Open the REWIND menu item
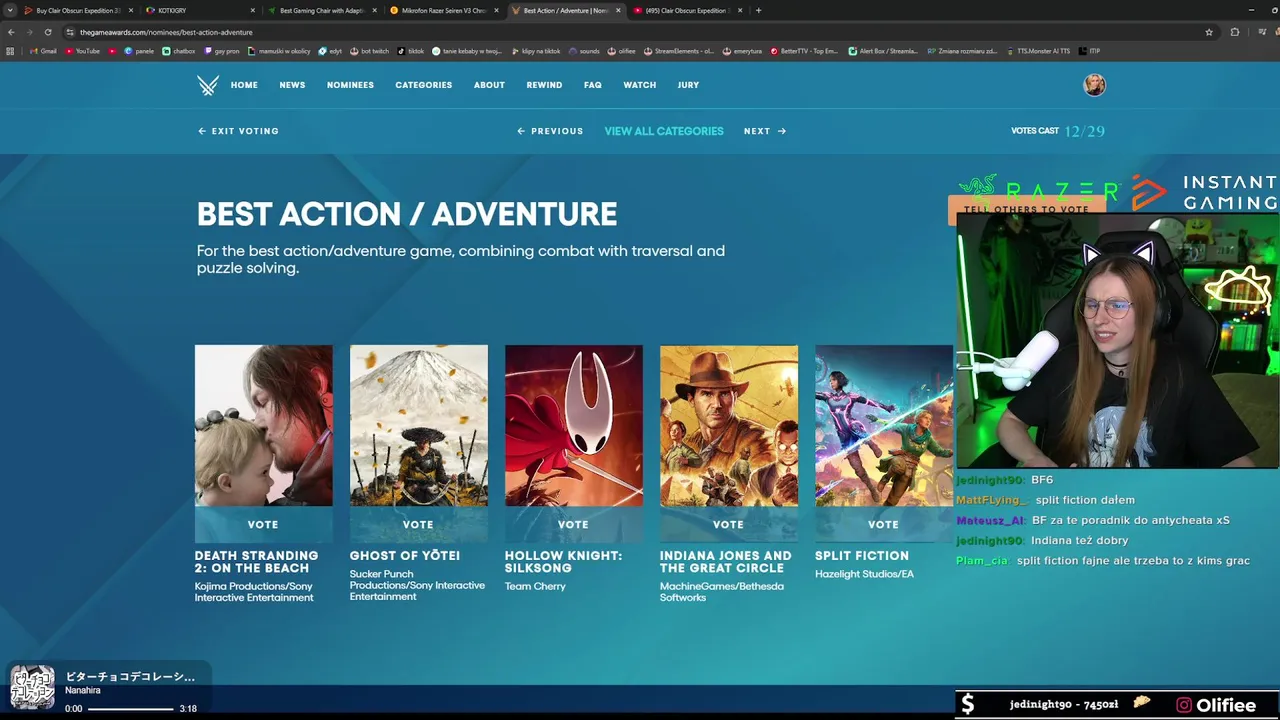1280x720 pixels. point(544,85)
